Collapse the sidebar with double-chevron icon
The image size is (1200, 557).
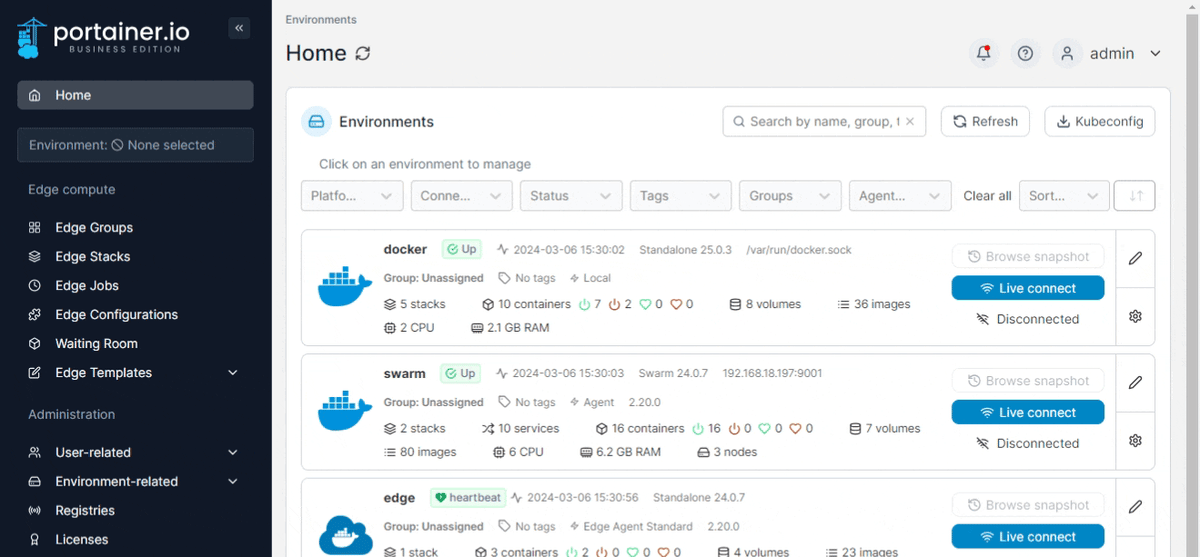239,29
